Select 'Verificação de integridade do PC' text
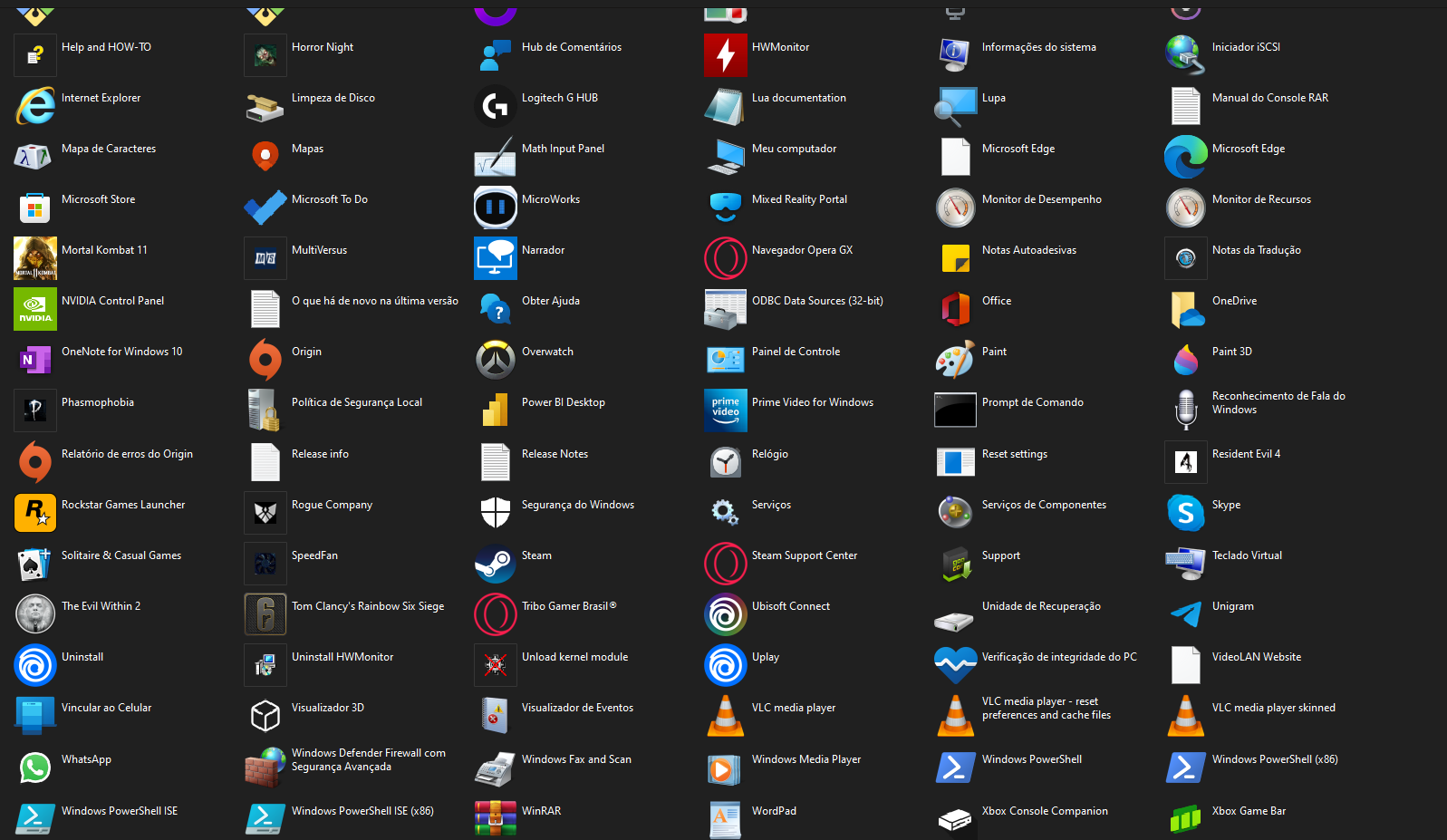 click(x=1059, y=657)
